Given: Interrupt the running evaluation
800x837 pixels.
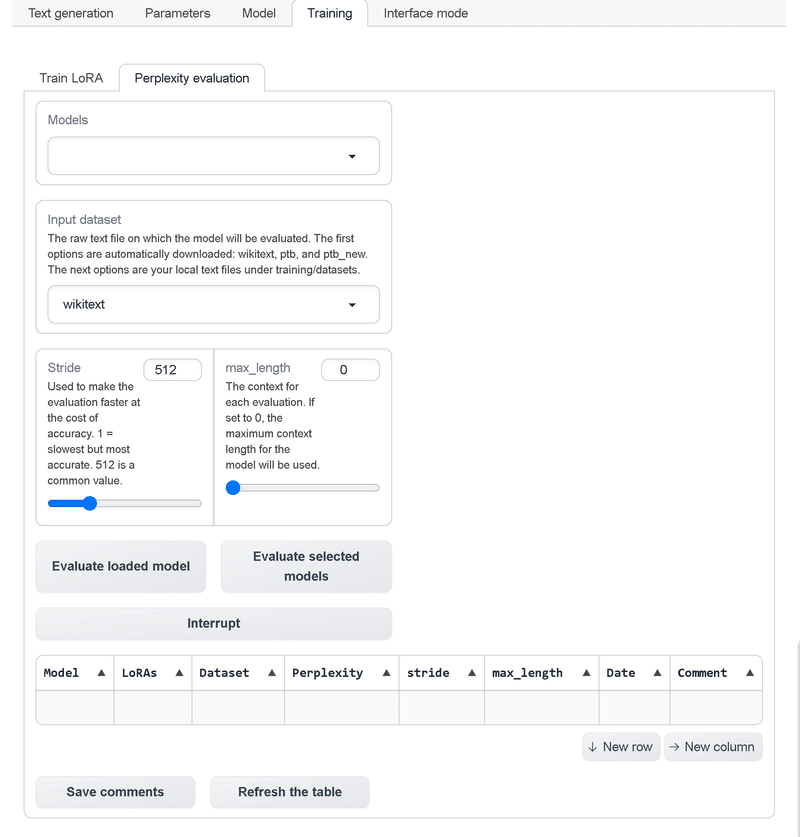Looking at the screenshot, I should point(214,623).
